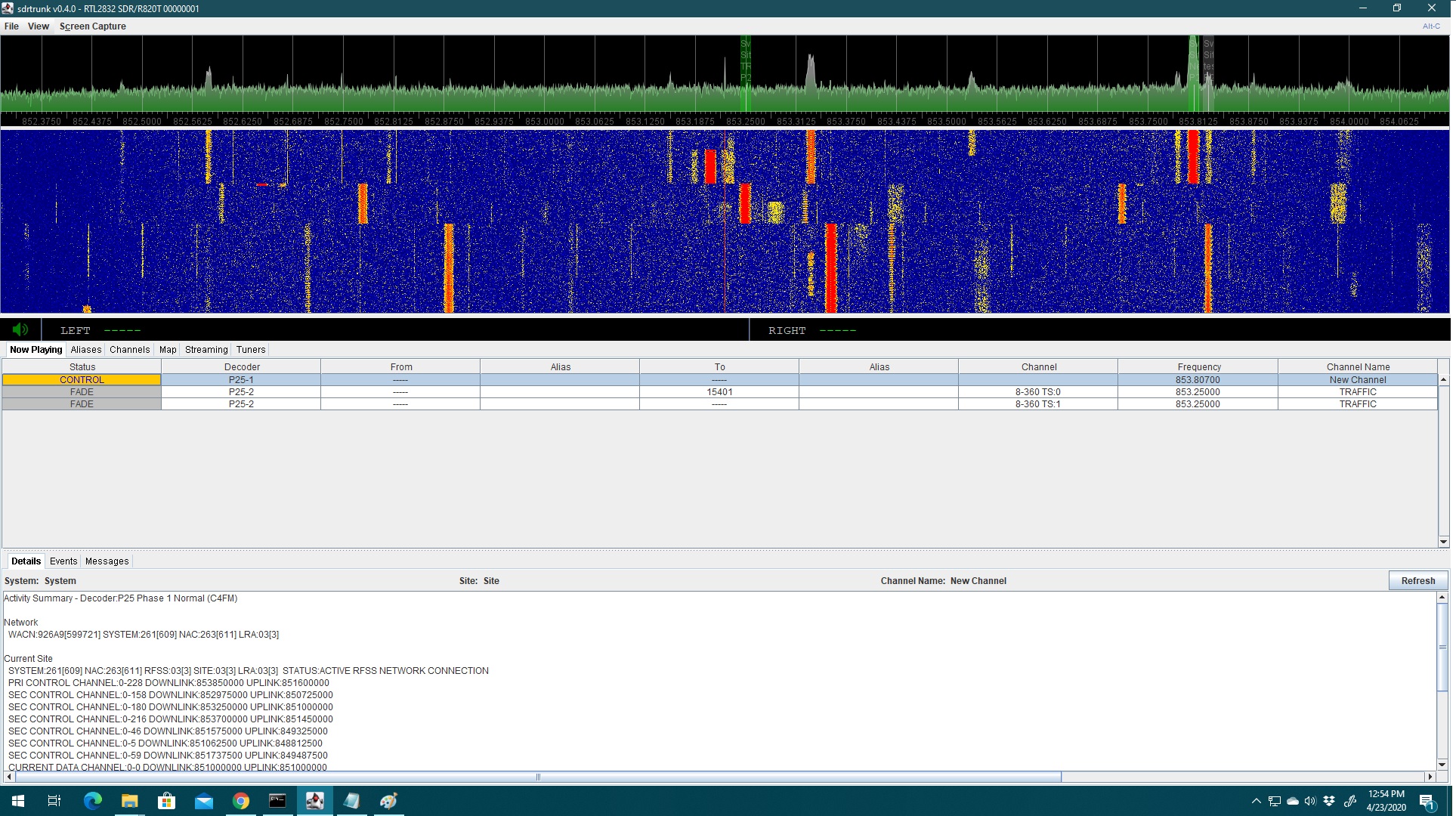1456x816 pixels.
Task: Launch Google Chrome from the taskbar
Action: 240,800
